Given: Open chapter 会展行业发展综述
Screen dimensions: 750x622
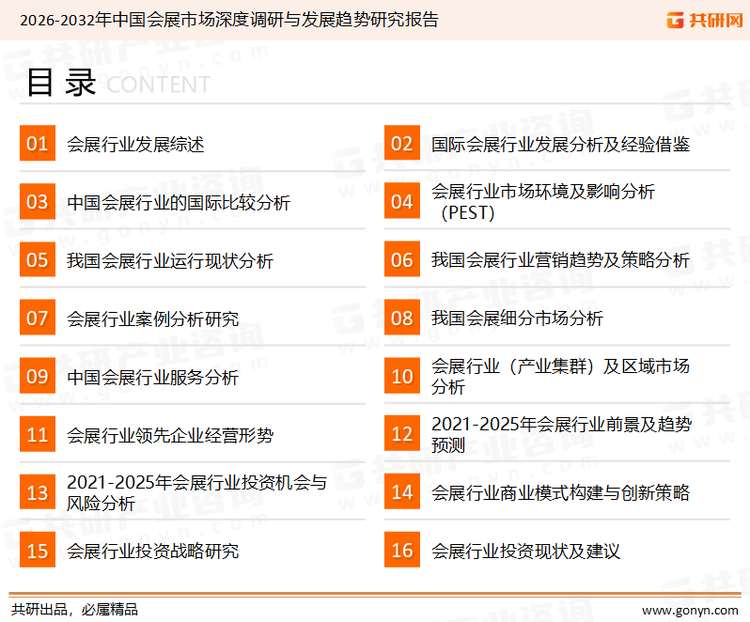Looking at the screenshot, I should pyautogui.click(x=135, y=145).
